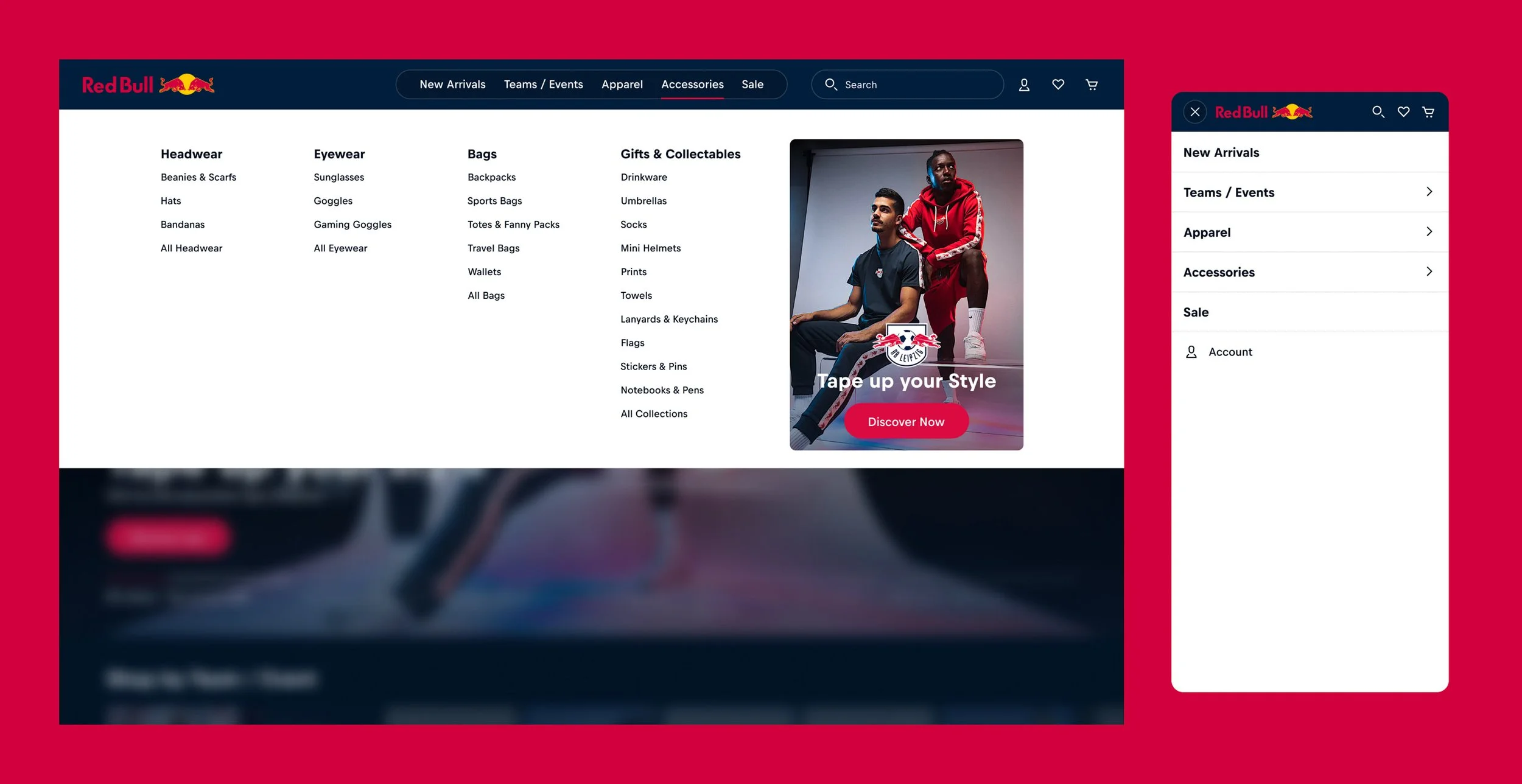This screenshot has width=1522, height=784.
Task: Click the Red Bull logo in desktop header
Action: click(x=148, y=85)
